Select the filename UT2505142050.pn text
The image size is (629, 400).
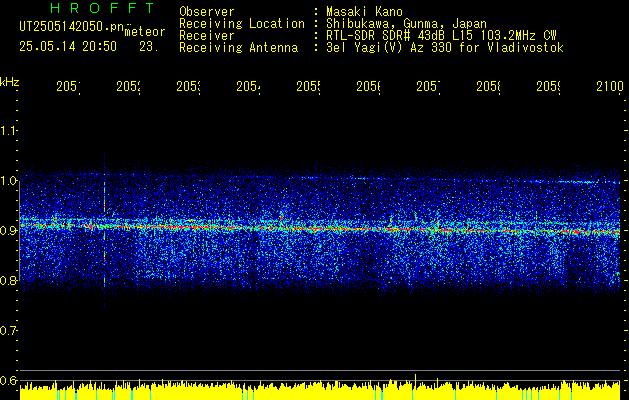[72, 26]
